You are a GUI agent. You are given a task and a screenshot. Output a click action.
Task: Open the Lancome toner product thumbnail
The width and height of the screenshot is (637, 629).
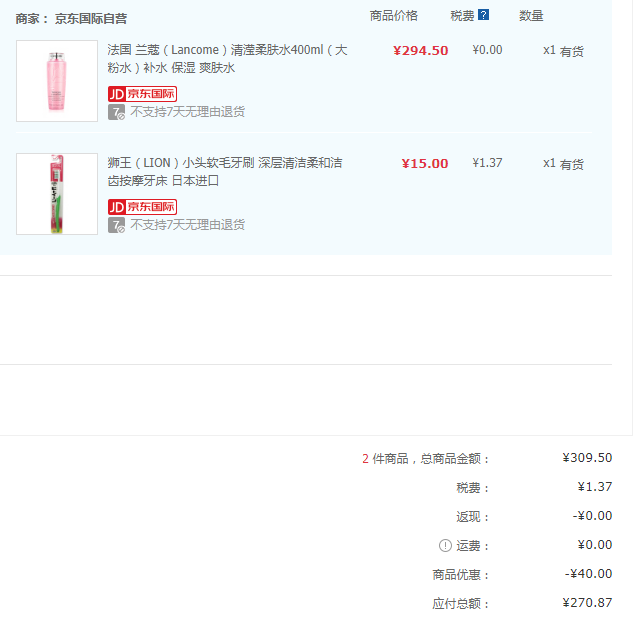pyautogui.click(x=57, y=81)
